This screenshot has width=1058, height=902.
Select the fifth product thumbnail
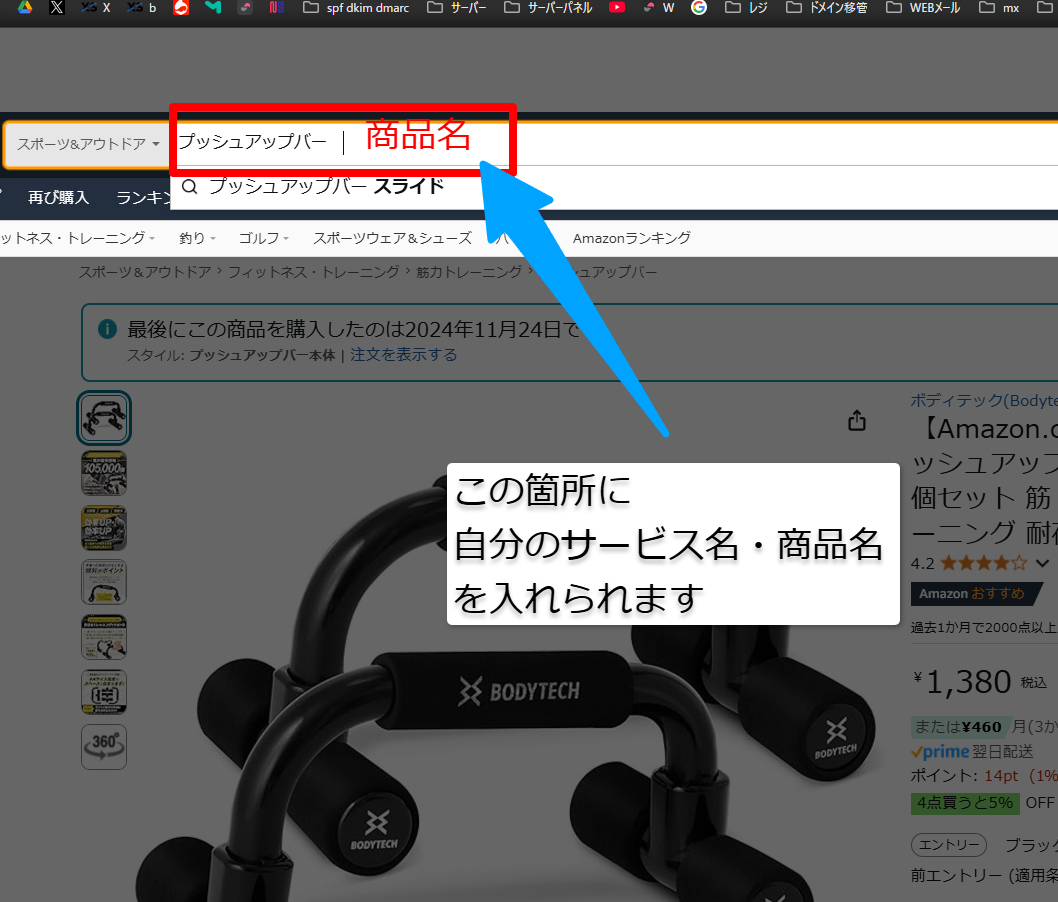pyautogui.click(x=104, y=637)
